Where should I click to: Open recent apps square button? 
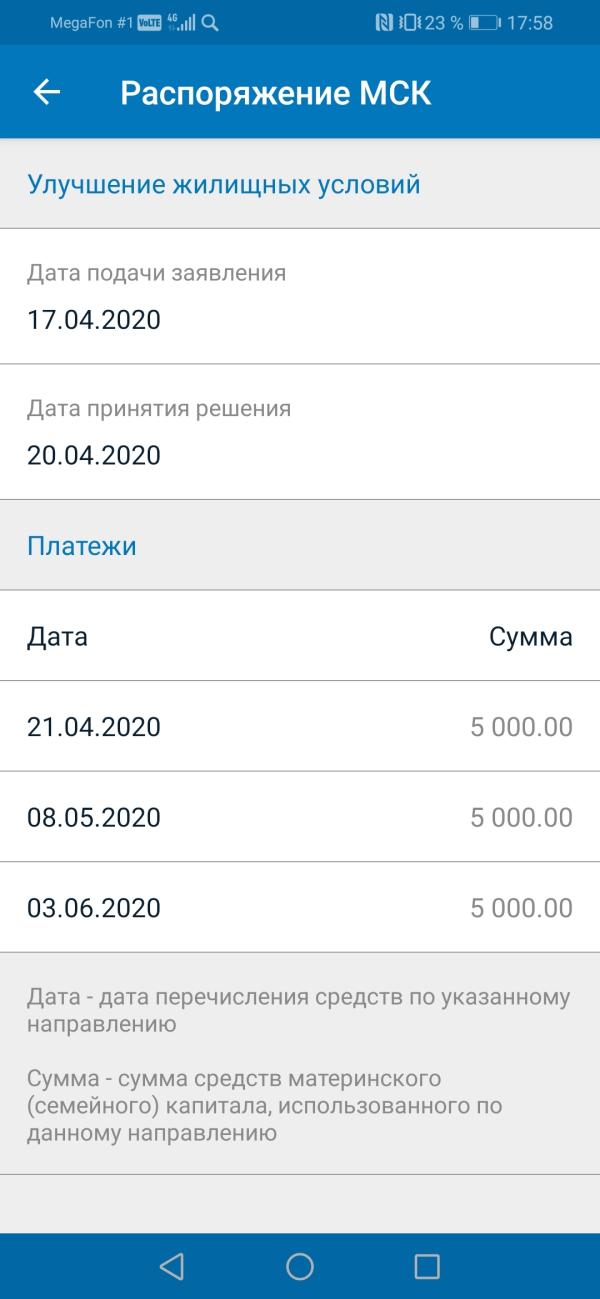(x=427, y=1266)
